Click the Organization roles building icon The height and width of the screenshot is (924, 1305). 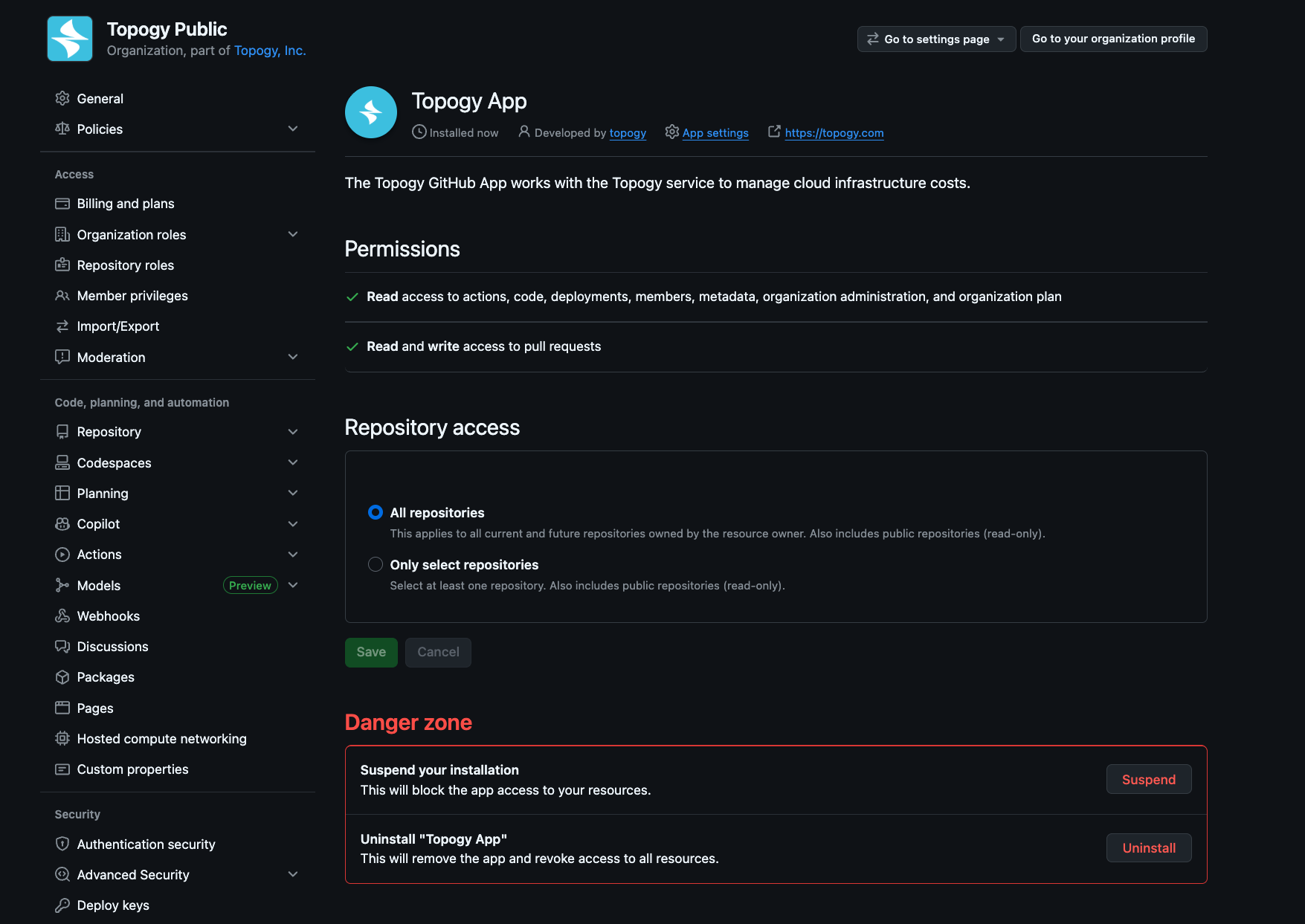62,235
